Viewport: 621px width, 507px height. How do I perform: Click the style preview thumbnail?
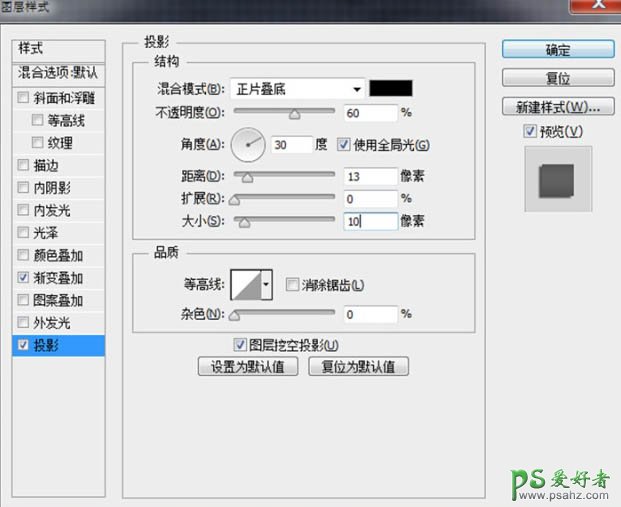(x=558, y=179)
